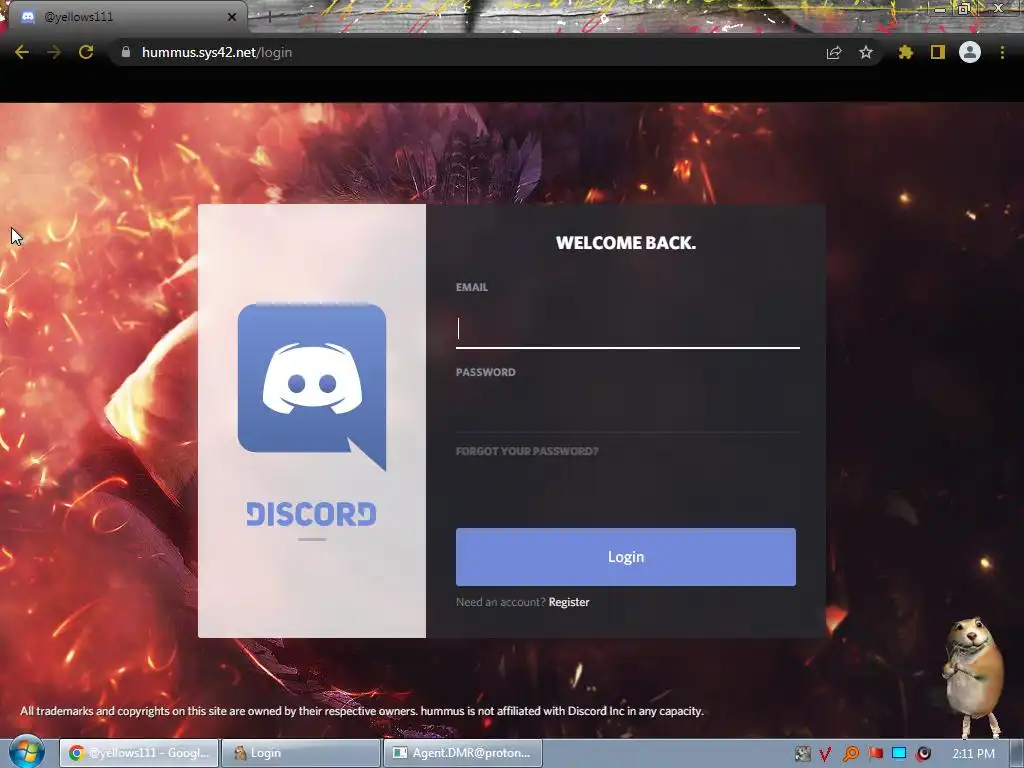Viewport: 1024px width, 768px height.
Task: Click the hamster desktop pet
Action: tap(972, 677)
